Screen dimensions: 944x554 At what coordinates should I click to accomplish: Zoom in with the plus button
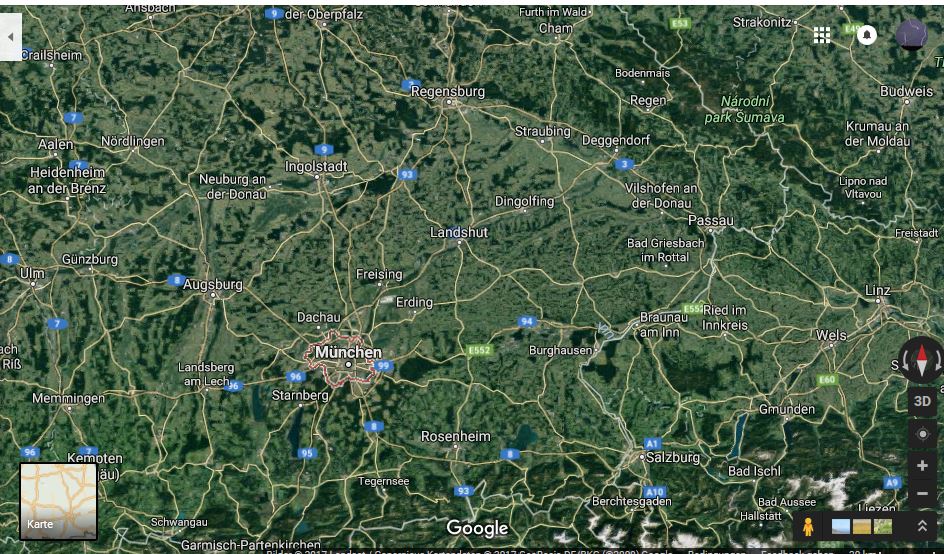(922, 465)
